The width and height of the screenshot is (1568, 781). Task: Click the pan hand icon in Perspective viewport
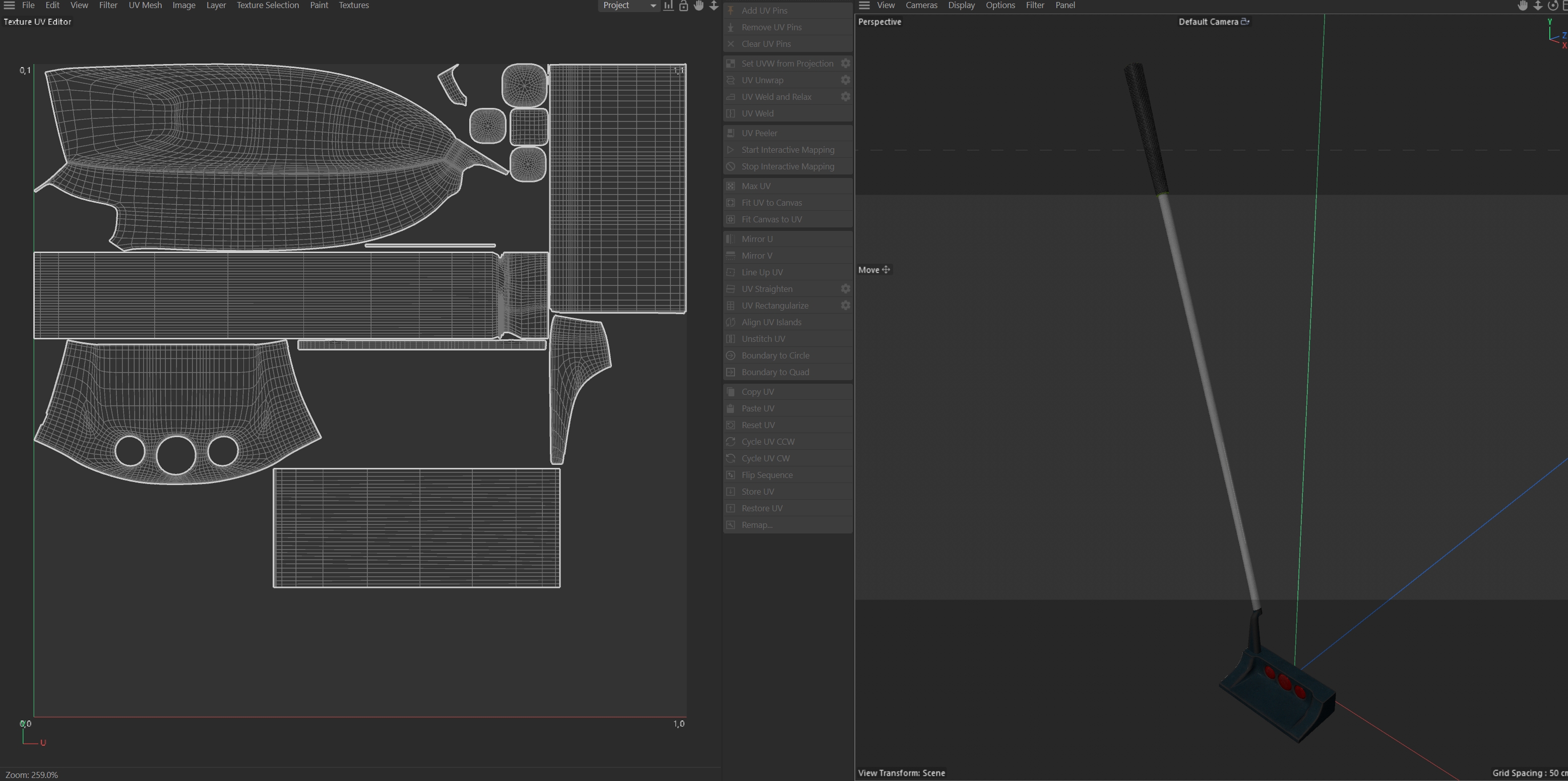point(1522,6)
